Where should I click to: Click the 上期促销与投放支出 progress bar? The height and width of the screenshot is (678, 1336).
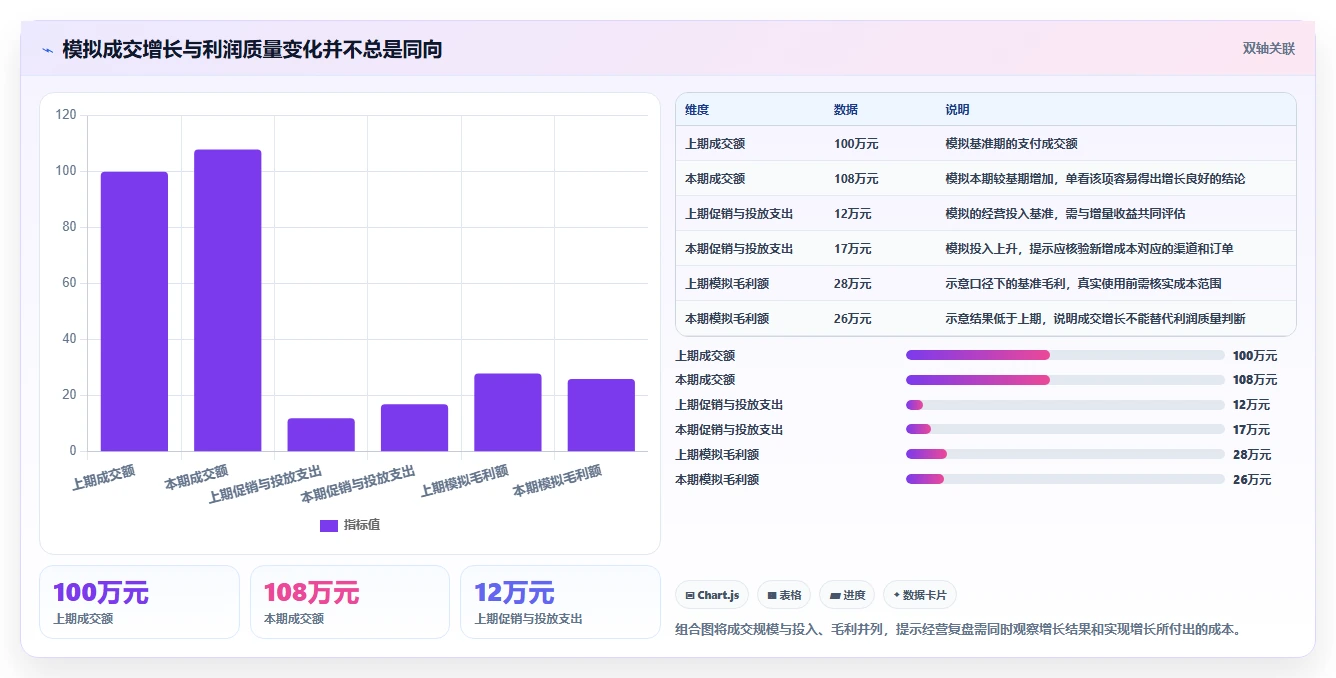coord(1065,405)
